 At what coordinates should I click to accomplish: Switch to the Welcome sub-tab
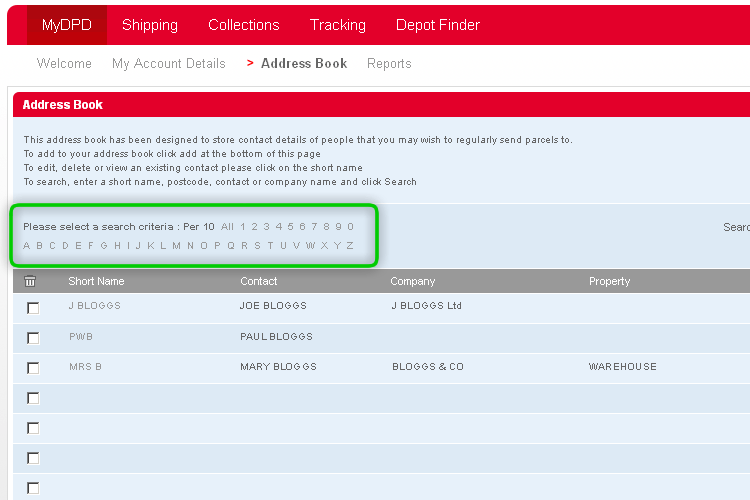tap(64, 63)
